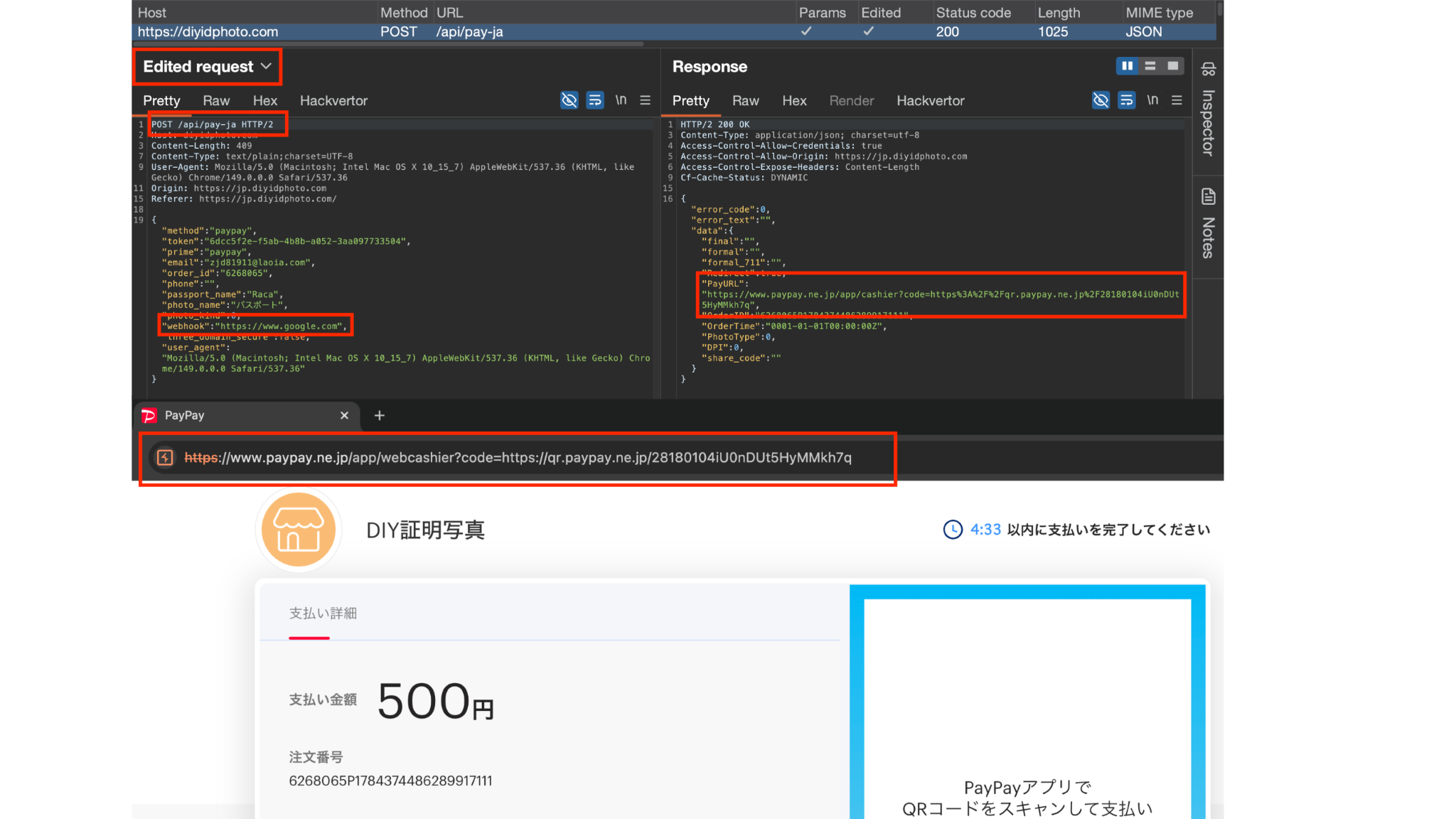Select the PayPay browser tab

246,415
